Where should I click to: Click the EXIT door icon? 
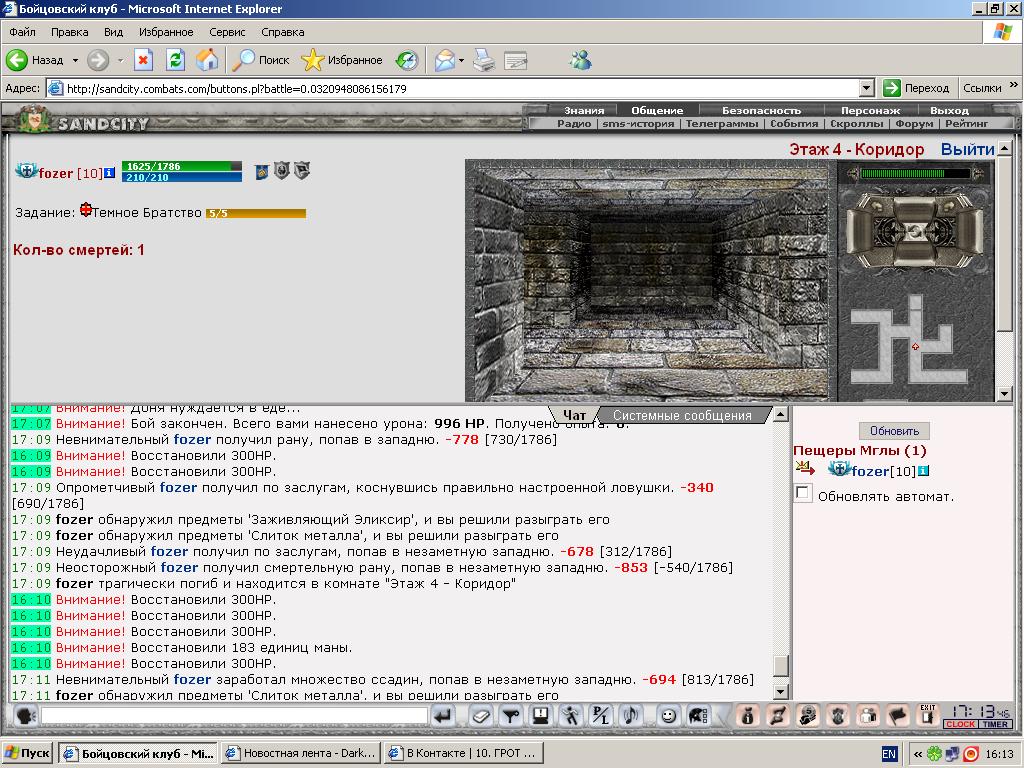pos(928,714)
